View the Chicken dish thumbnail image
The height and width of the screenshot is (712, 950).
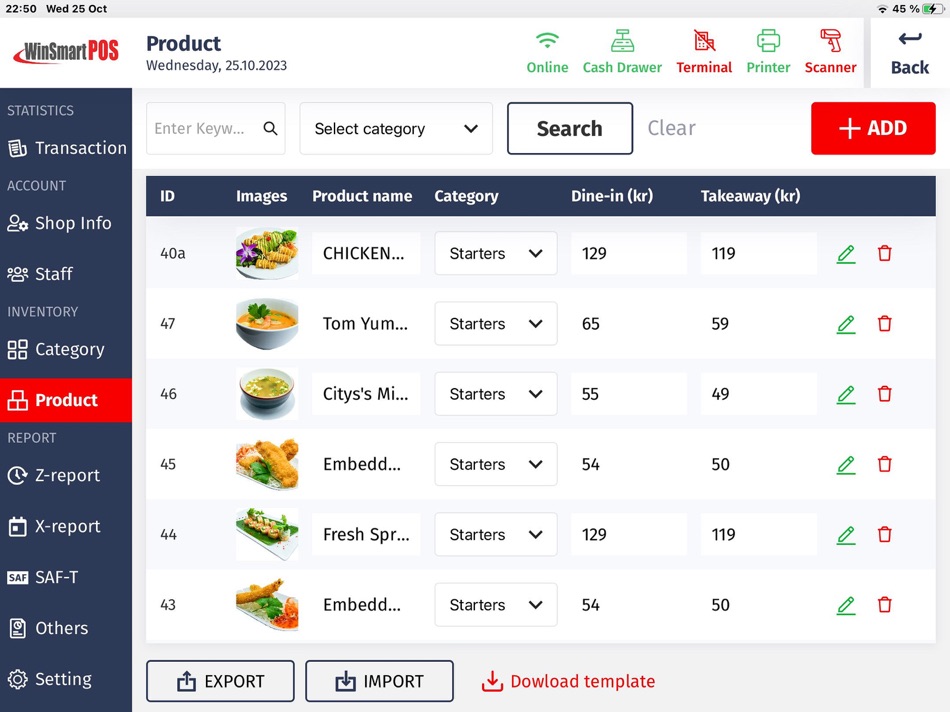[x=266, y=253]
